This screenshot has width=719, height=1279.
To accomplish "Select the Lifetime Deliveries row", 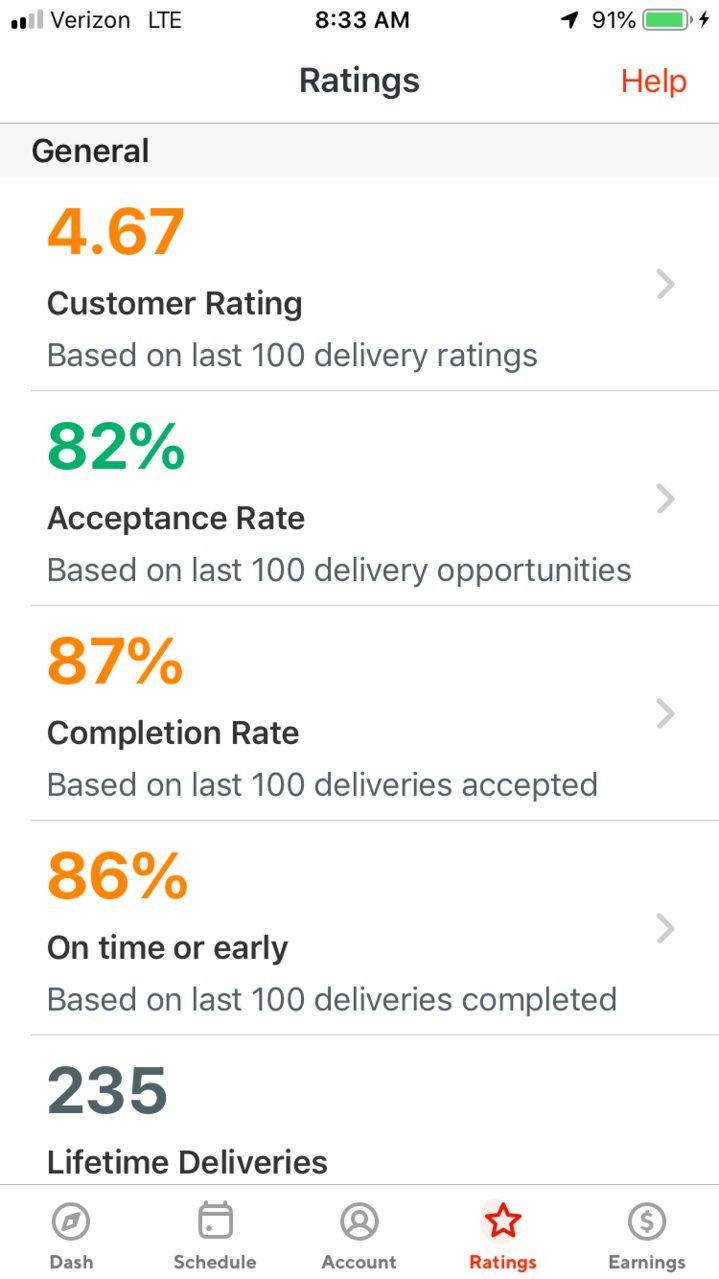I will (359, 1110).
